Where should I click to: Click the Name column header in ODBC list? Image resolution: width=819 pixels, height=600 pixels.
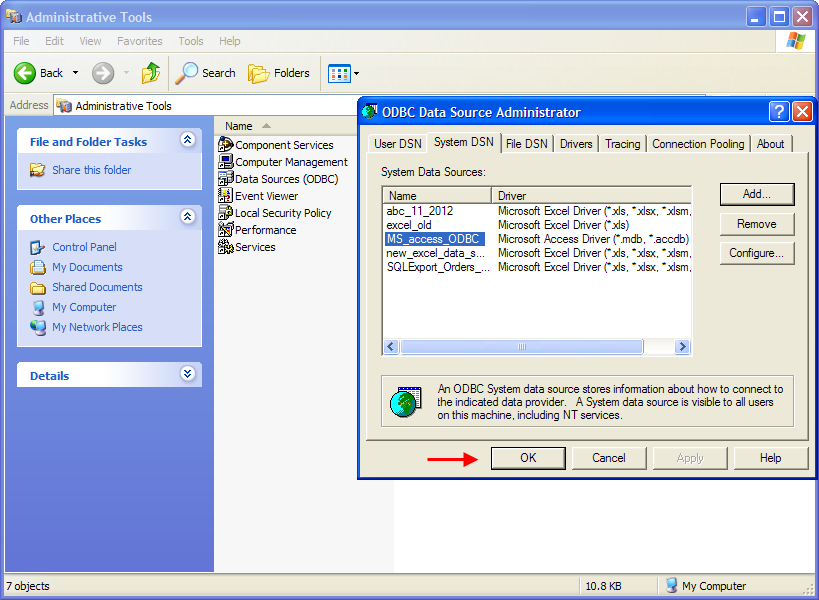[x=437, y=195]
